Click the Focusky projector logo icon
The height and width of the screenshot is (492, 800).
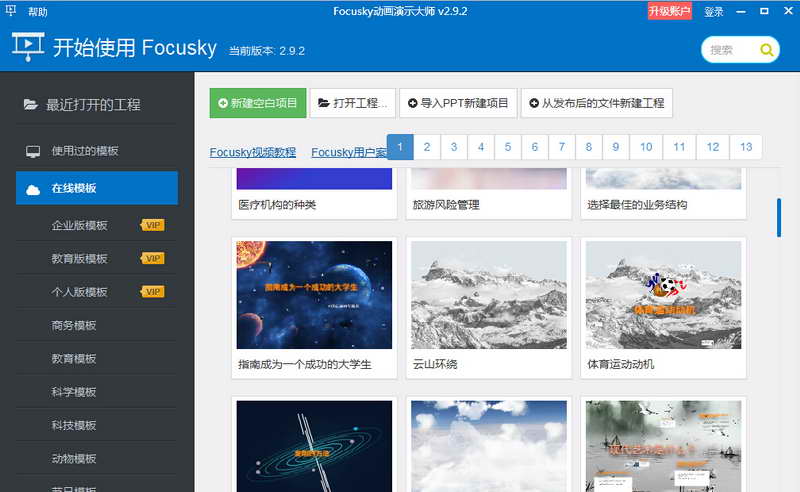pos(28,46)
